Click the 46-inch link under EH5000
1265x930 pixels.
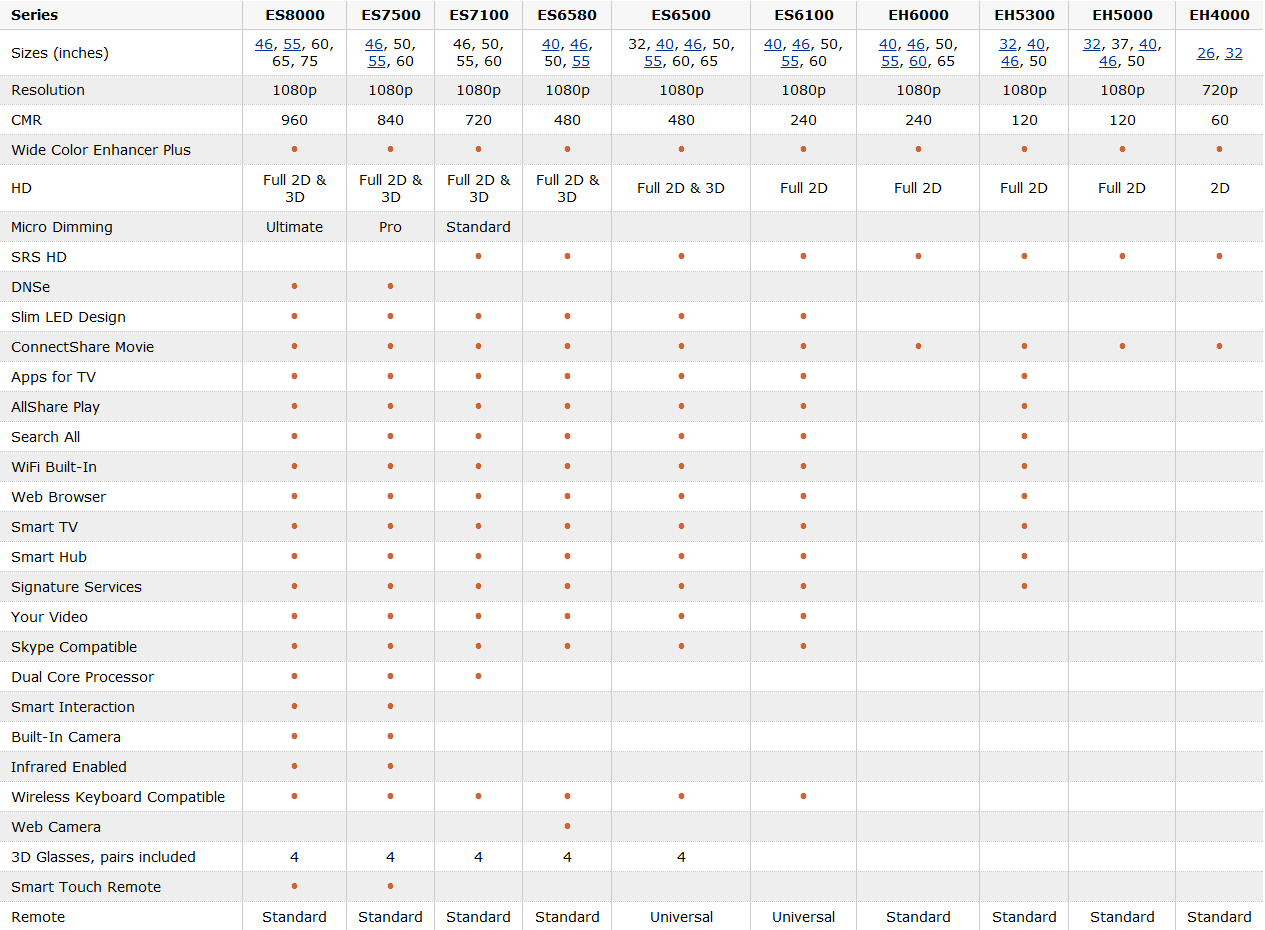[1108, 61]
